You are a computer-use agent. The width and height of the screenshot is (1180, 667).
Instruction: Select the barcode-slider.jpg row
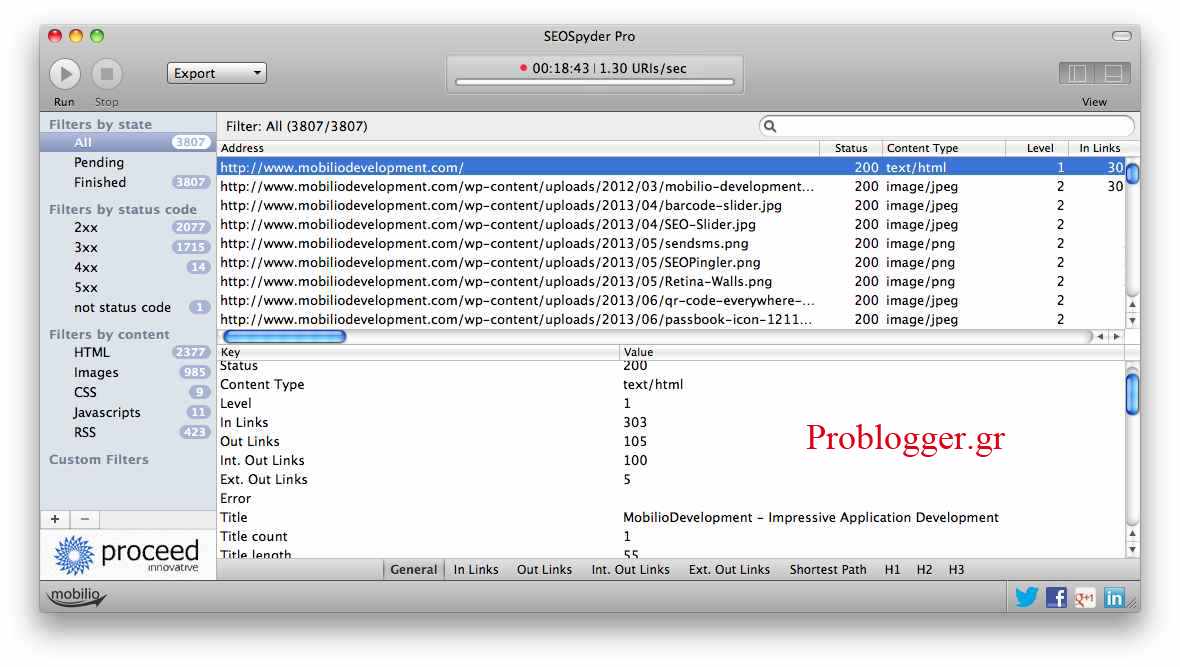click(671, 206)
